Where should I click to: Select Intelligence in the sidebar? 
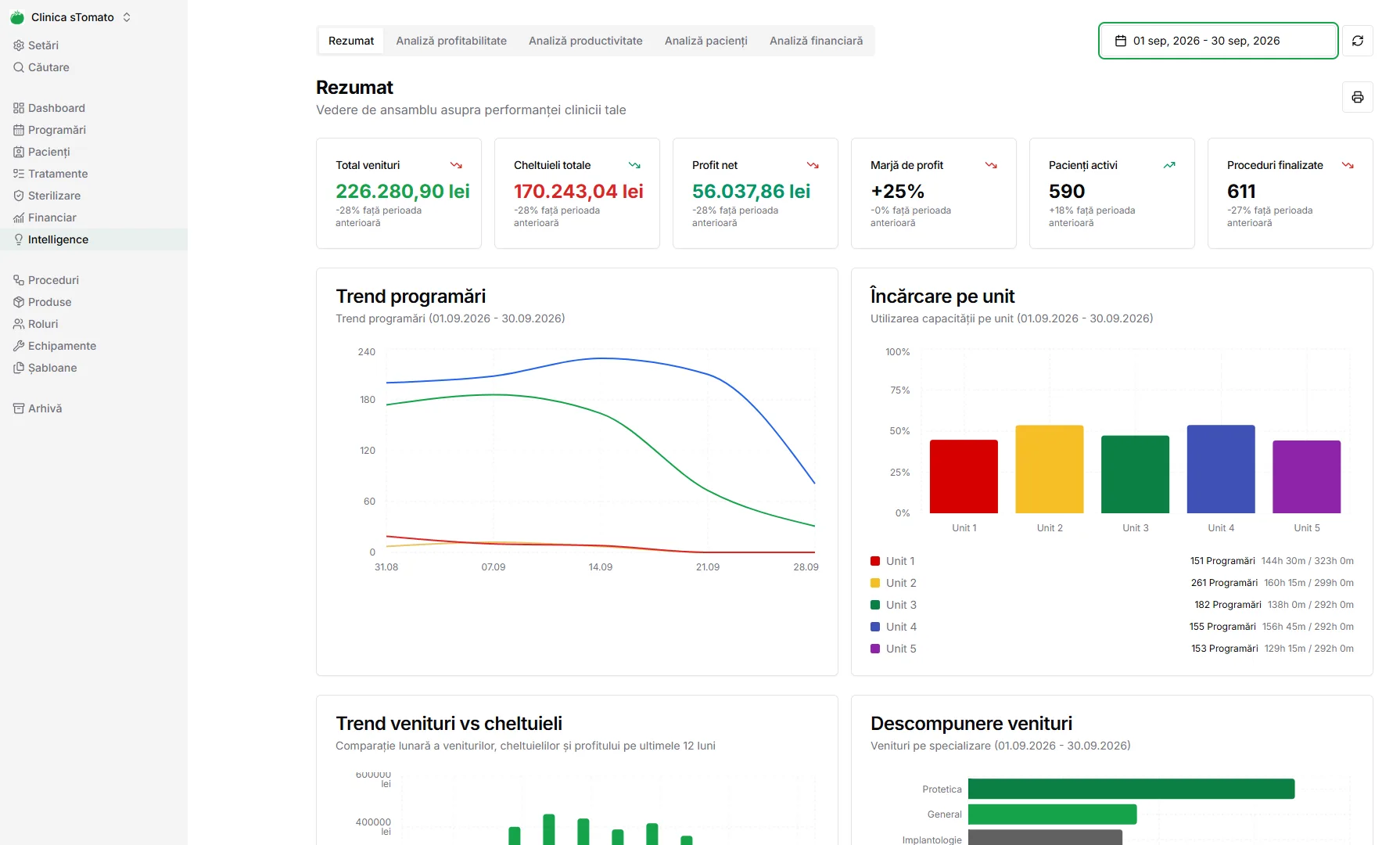tap(94, 239)
